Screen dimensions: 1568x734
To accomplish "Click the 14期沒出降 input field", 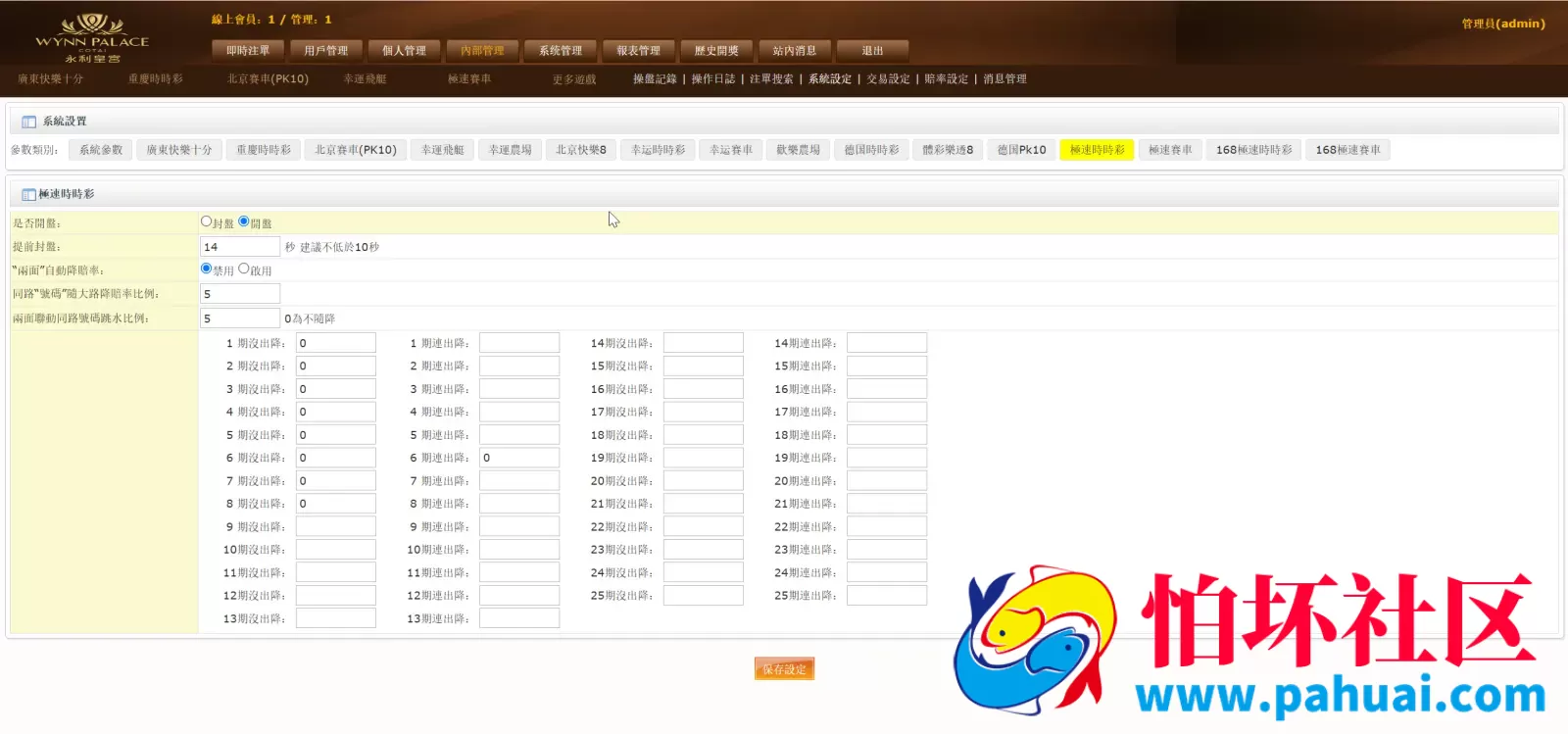I will click(x=704, y=343).
